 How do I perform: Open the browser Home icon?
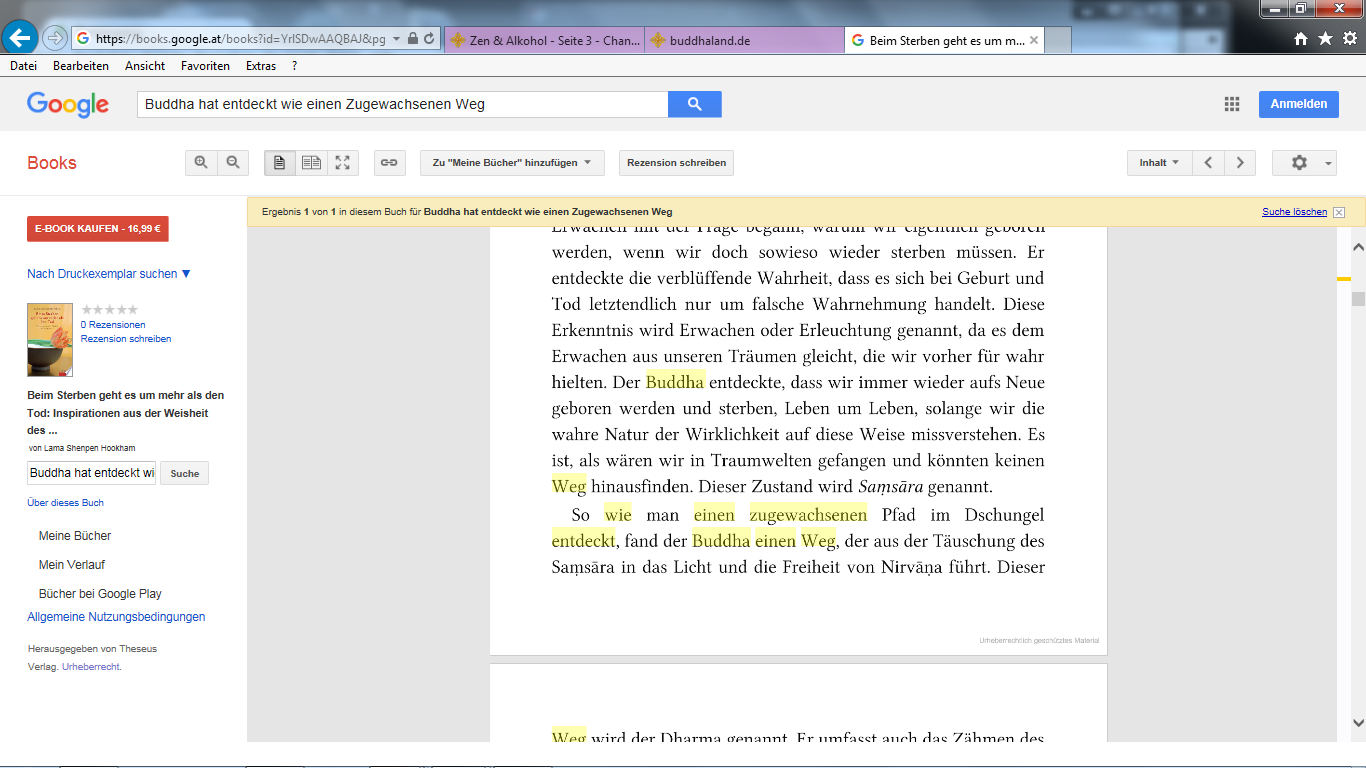tap(1301, 39)
